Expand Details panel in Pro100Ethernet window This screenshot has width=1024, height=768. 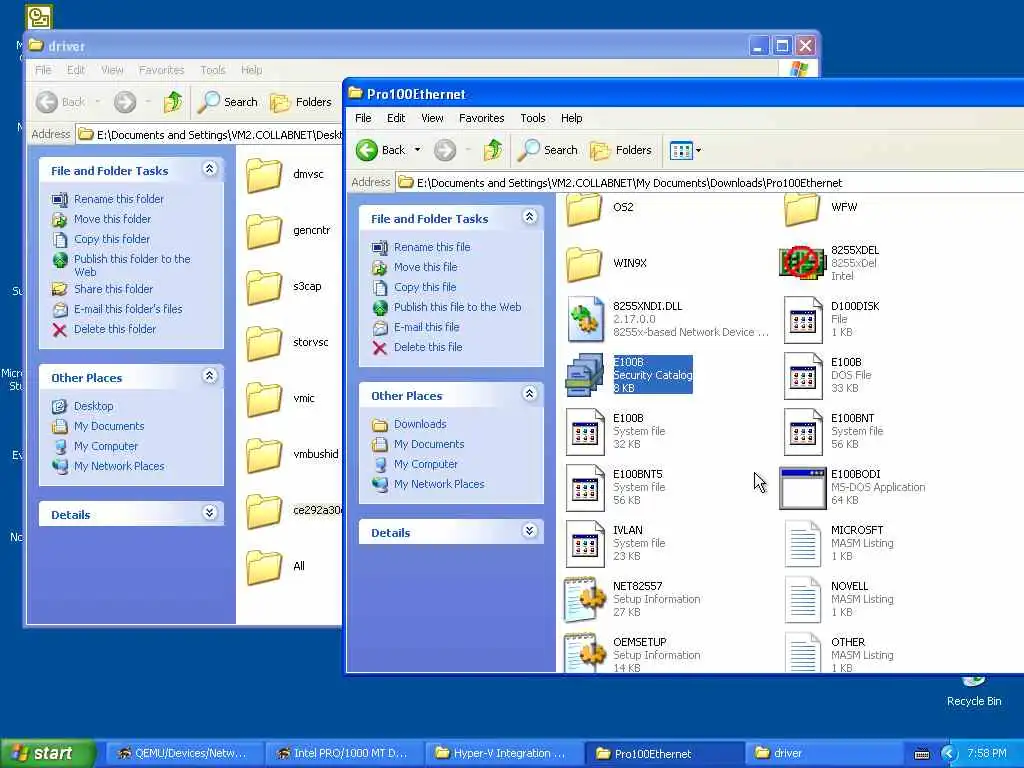pos(530,531)
